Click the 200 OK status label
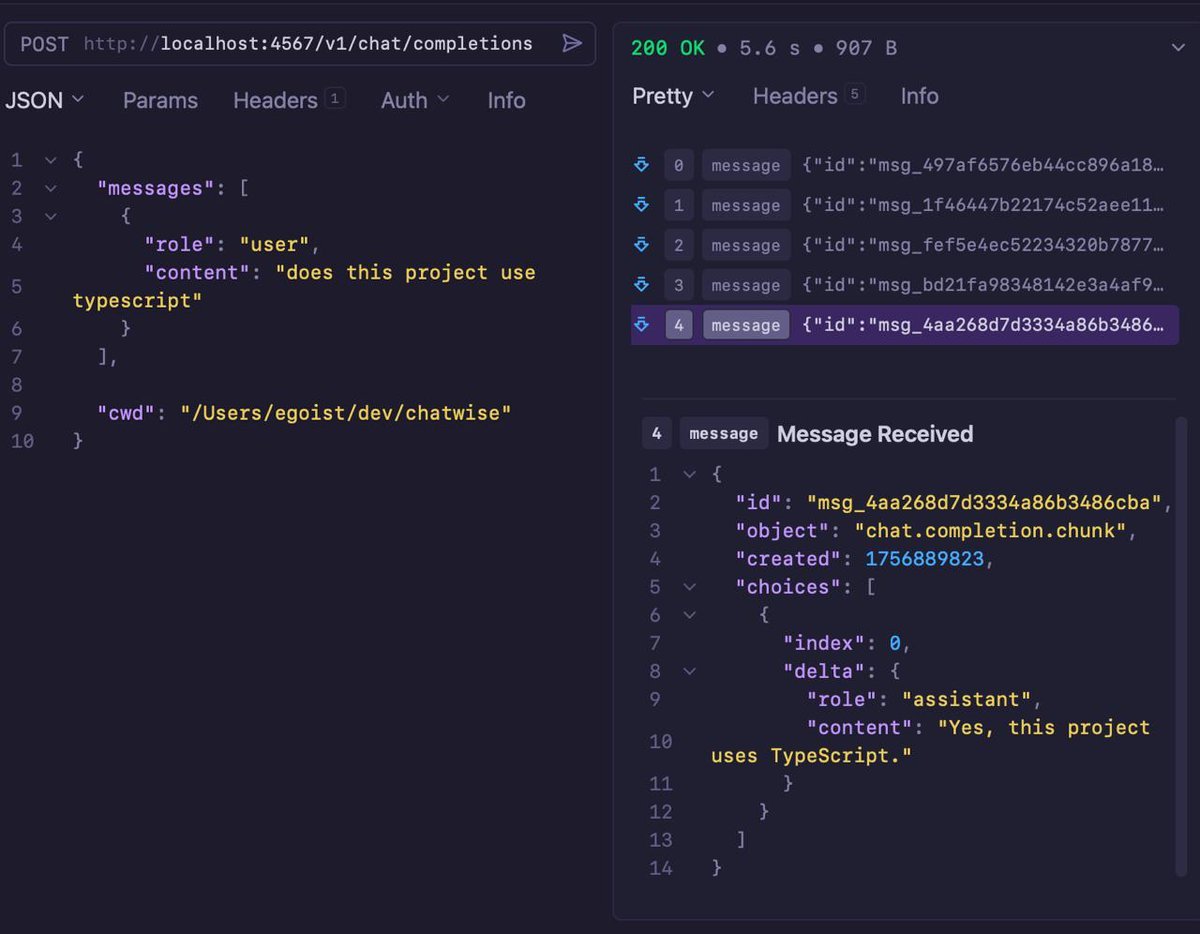1200x934 pixels. point(669,48)
